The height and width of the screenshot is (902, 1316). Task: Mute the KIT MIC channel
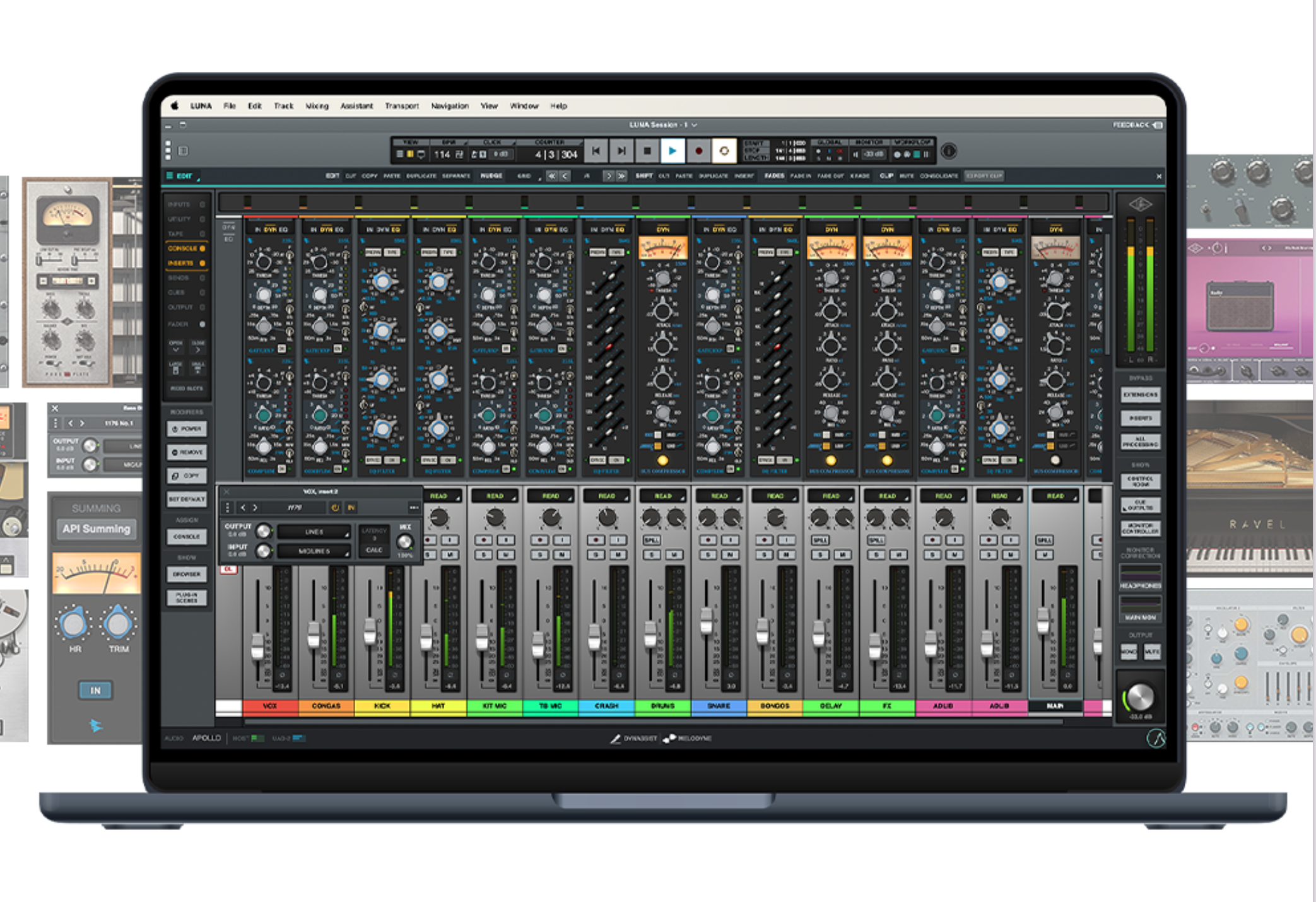506,554
